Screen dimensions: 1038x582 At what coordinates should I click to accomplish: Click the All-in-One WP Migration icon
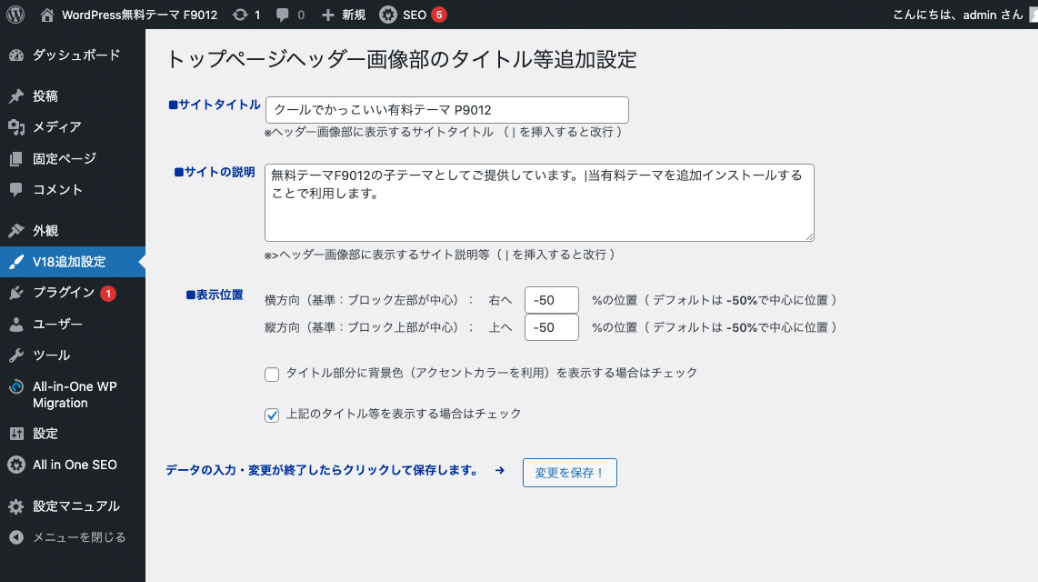[17, 387]
